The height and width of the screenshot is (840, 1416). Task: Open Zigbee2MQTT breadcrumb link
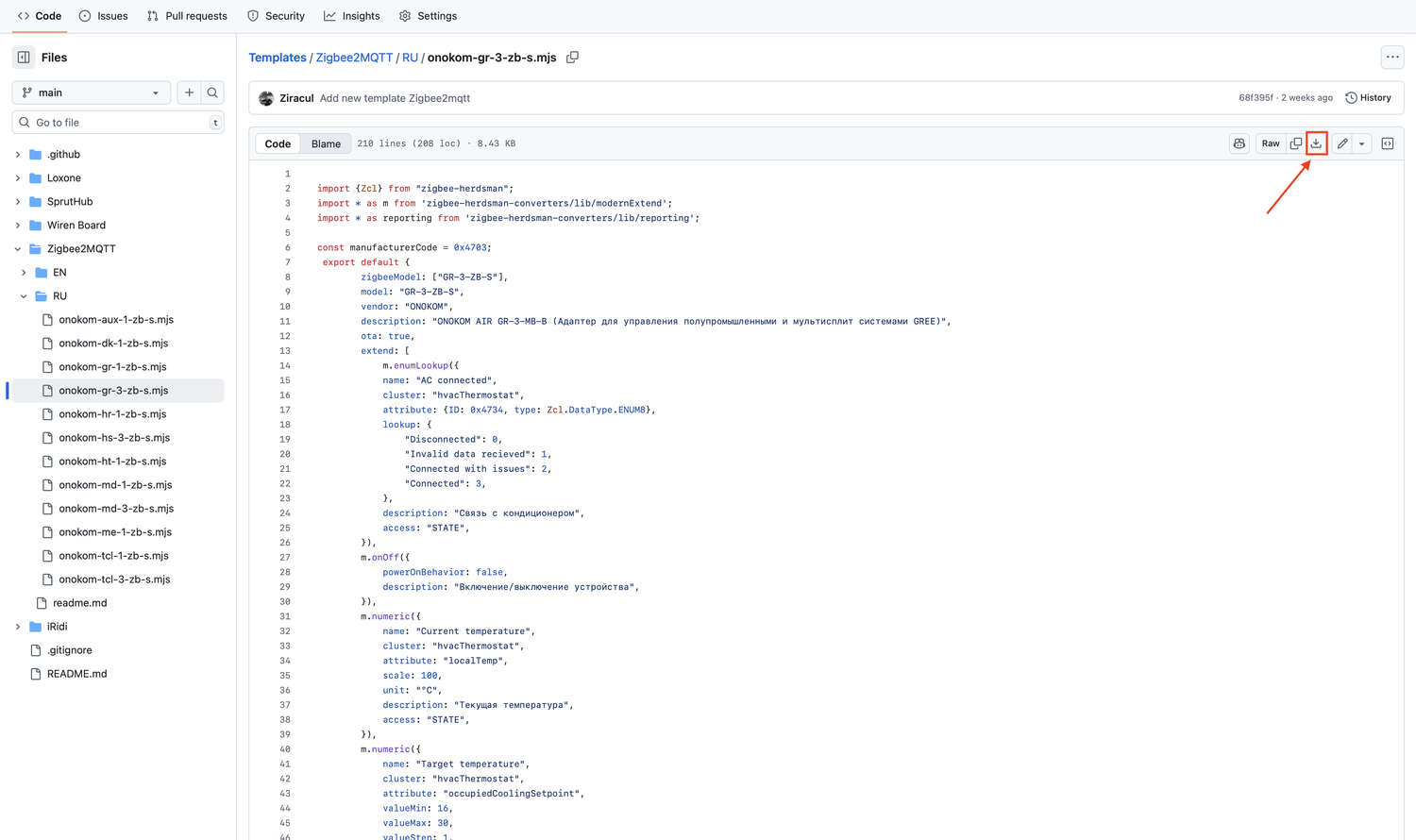tap(354, 58)
